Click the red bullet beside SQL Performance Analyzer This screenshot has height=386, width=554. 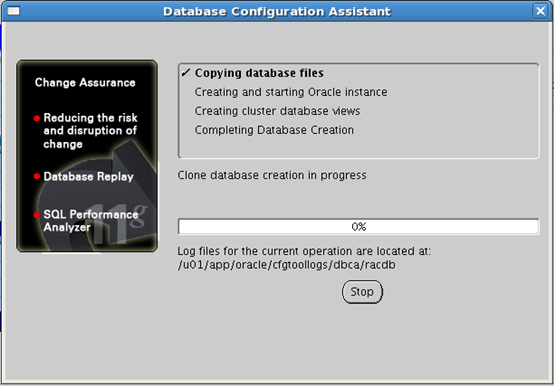click(x=37, y=215)
